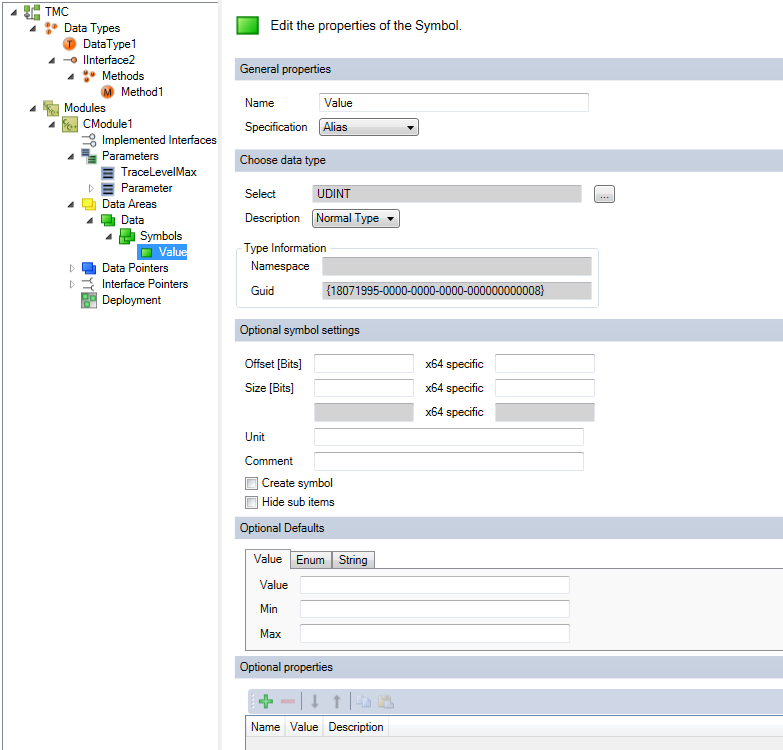
Task: Switch to the String defaults tab
Action: click(x=353, y=560)
